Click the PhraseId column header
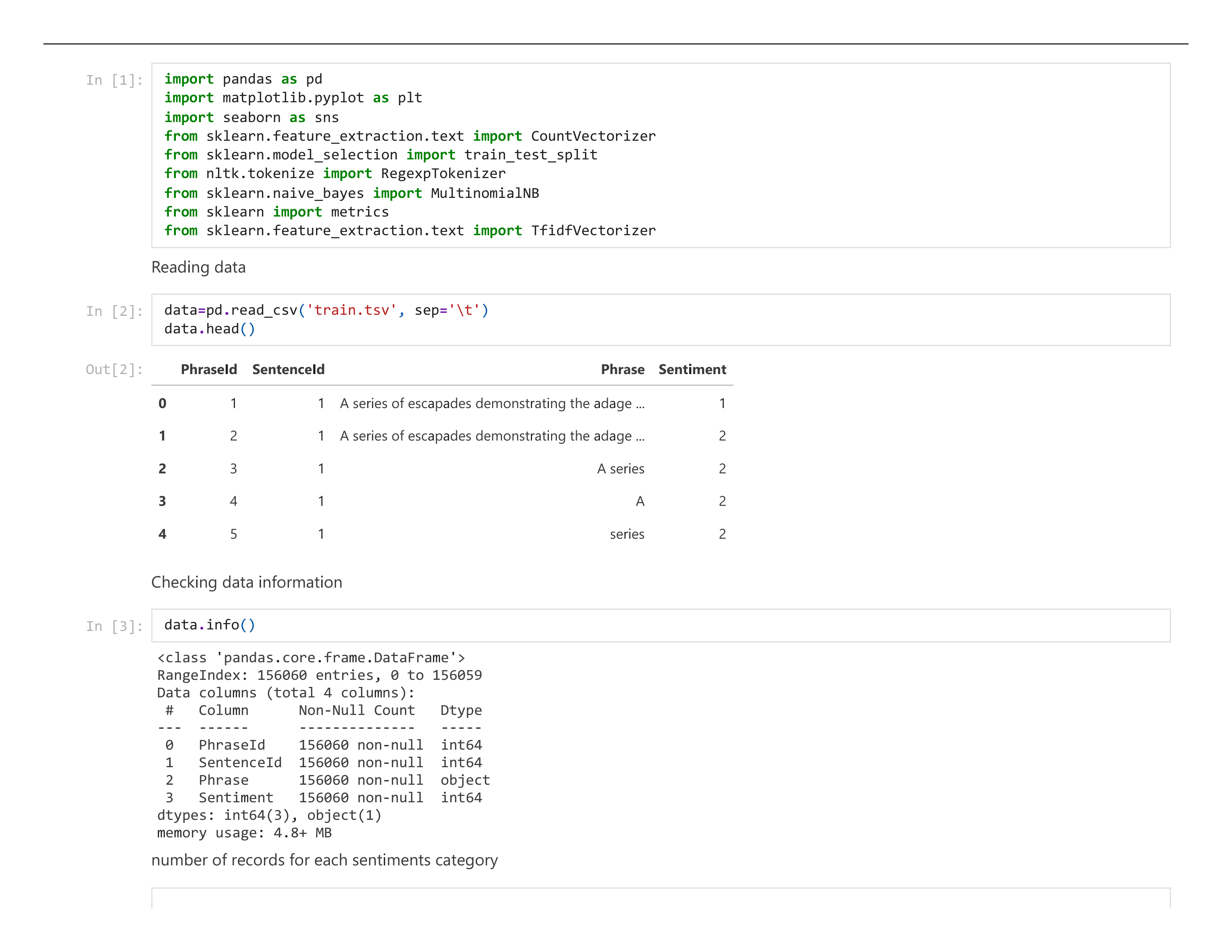The height and width of the screenshot is (952, 1232). (x=209, y=369)
